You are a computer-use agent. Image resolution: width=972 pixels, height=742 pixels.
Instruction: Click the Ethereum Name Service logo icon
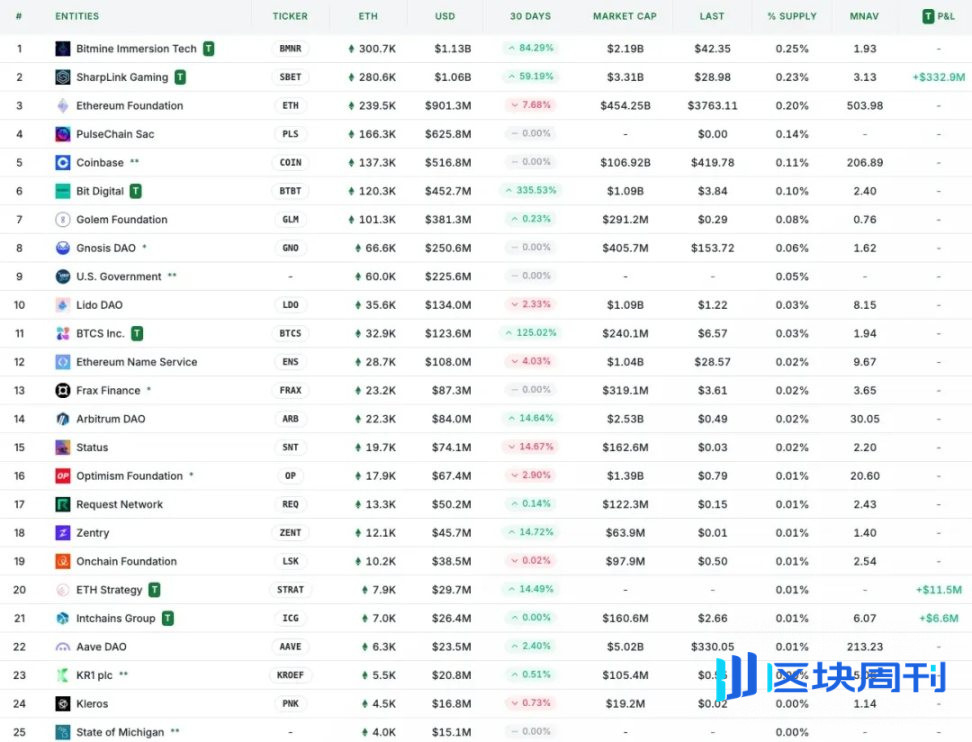coord(63,362)
